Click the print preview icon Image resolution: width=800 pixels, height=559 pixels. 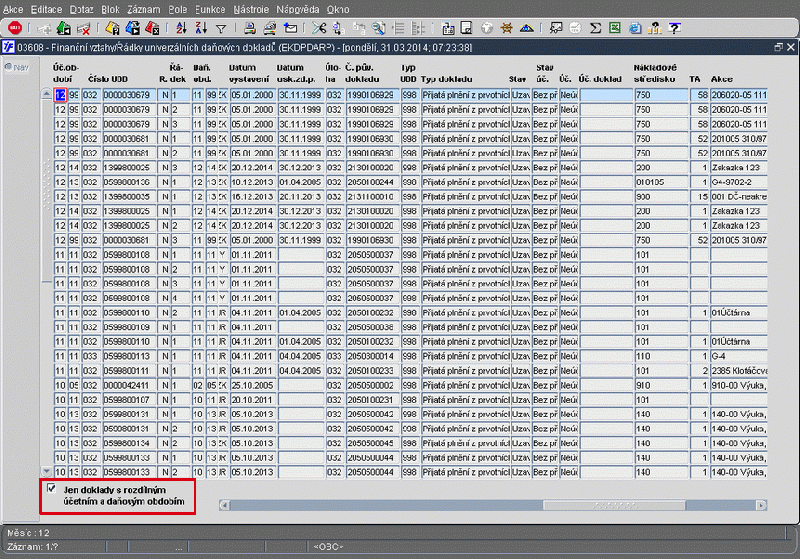click(x=270, y=28)
